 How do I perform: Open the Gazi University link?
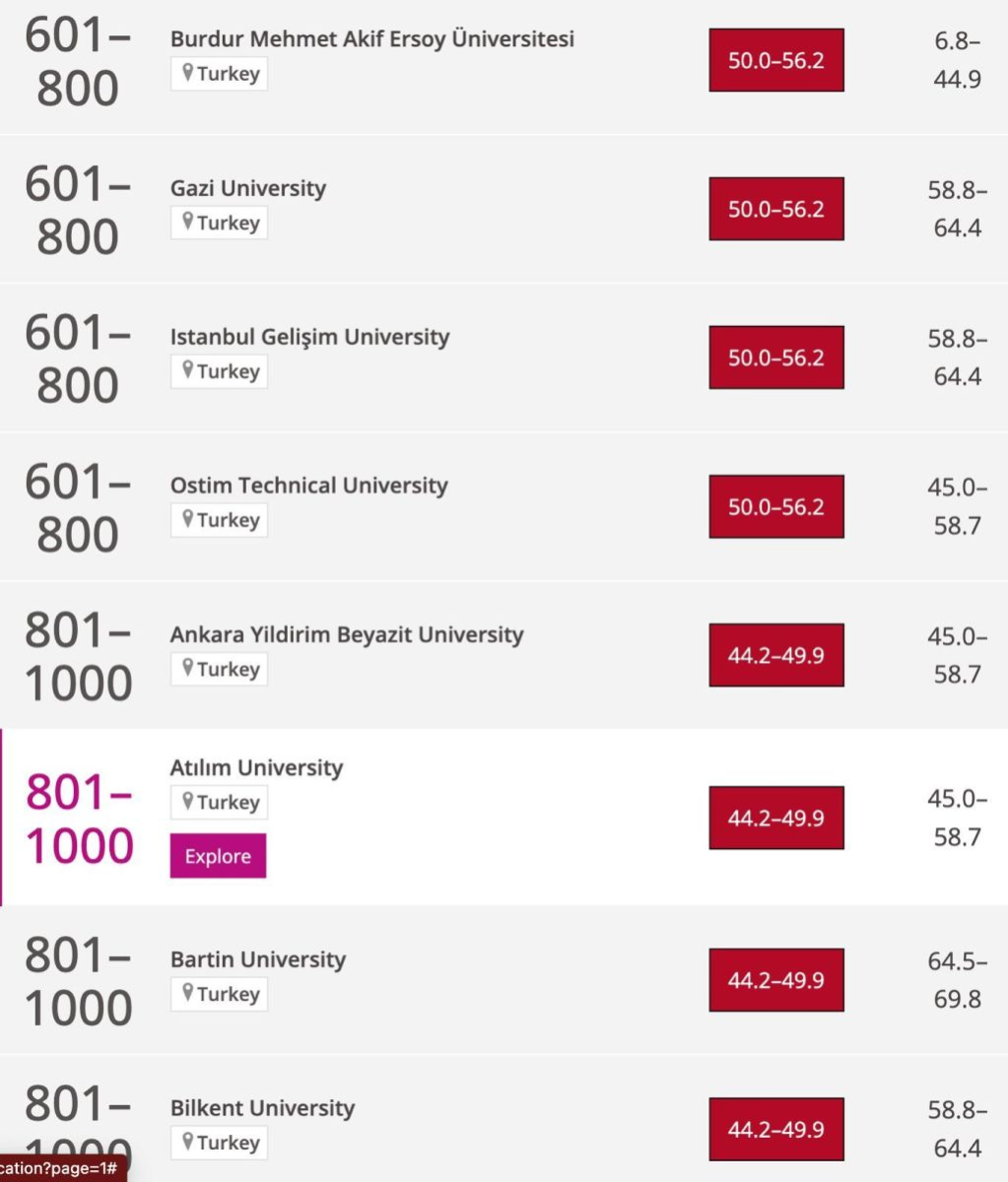pos(247,188)
